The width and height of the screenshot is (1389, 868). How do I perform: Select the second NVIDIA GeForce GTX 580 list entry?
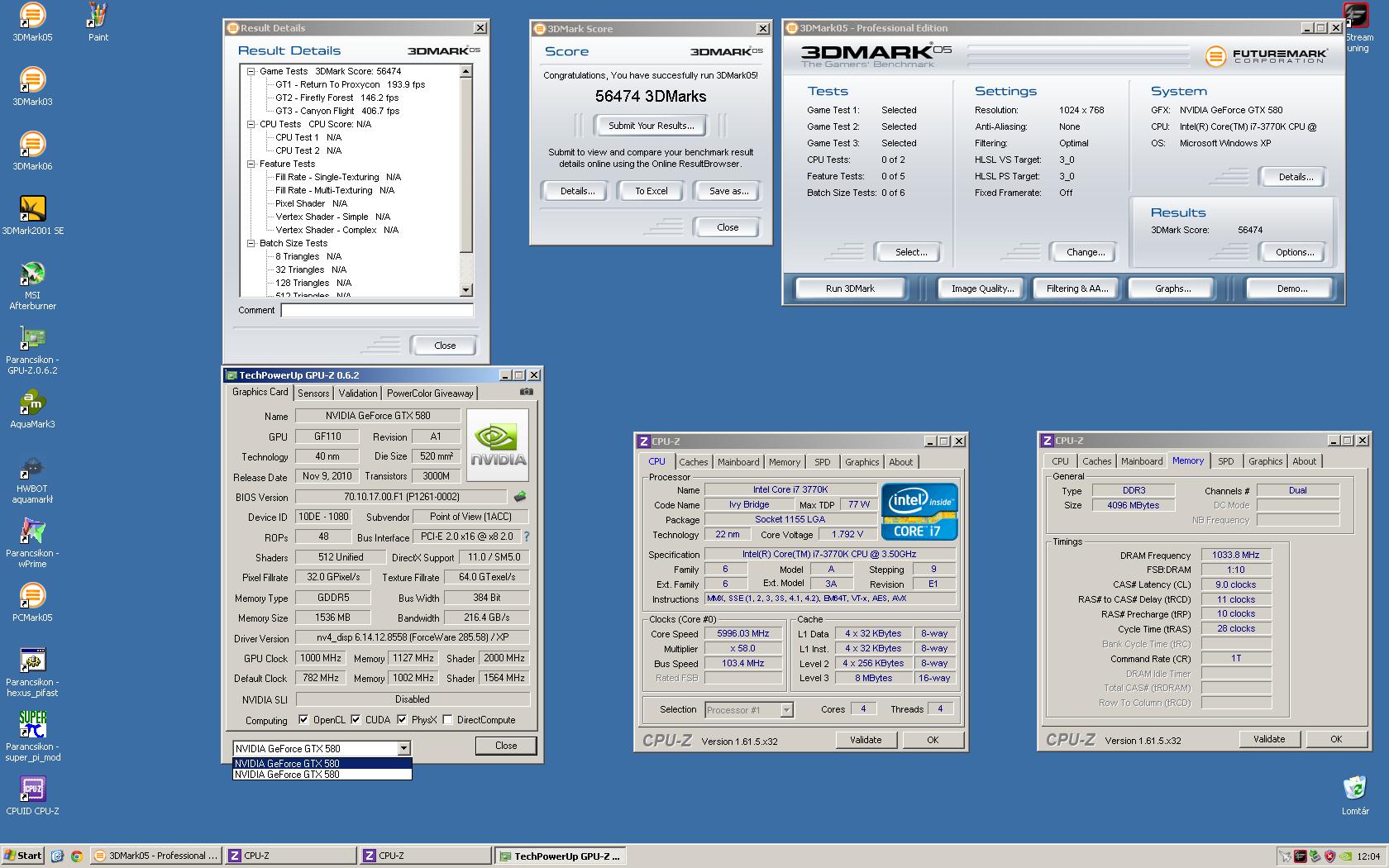pos(322,775)
